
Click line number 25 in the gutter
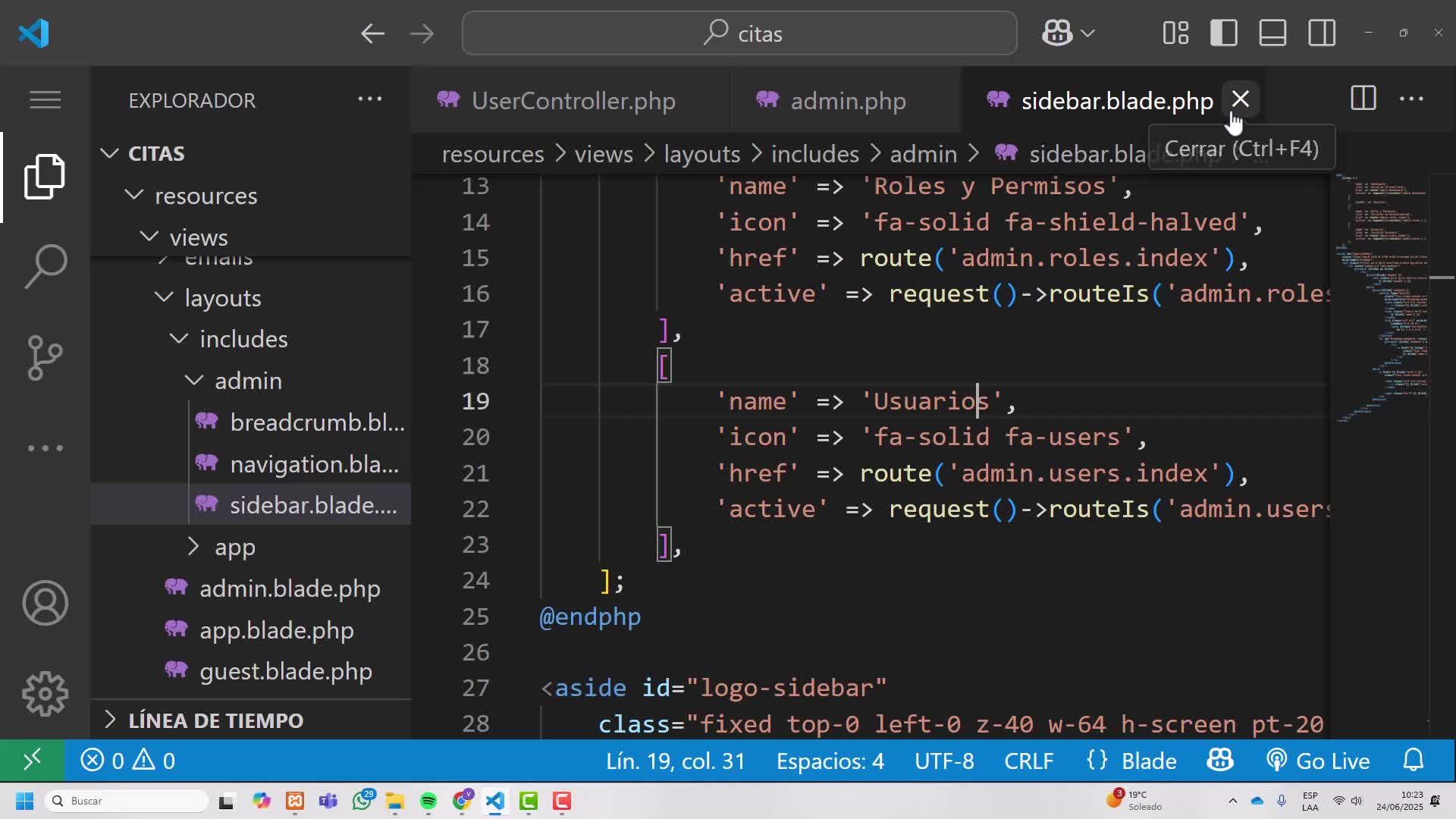click(475, 617)
